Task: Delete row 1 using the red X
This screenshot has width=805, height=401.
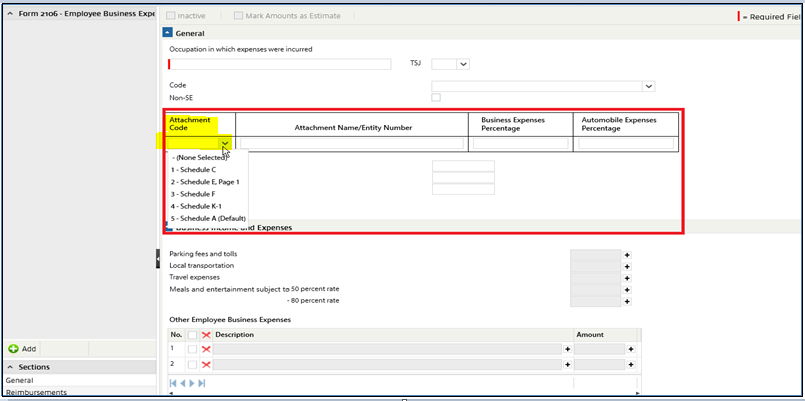Action: 206,349
